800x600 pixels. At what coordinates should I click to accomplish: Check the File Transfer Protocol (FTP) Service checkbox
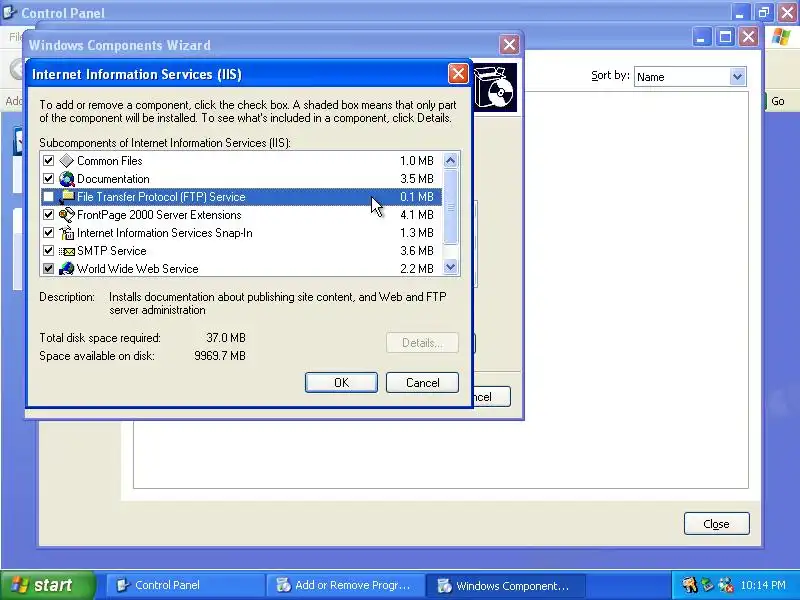[48, 197]
